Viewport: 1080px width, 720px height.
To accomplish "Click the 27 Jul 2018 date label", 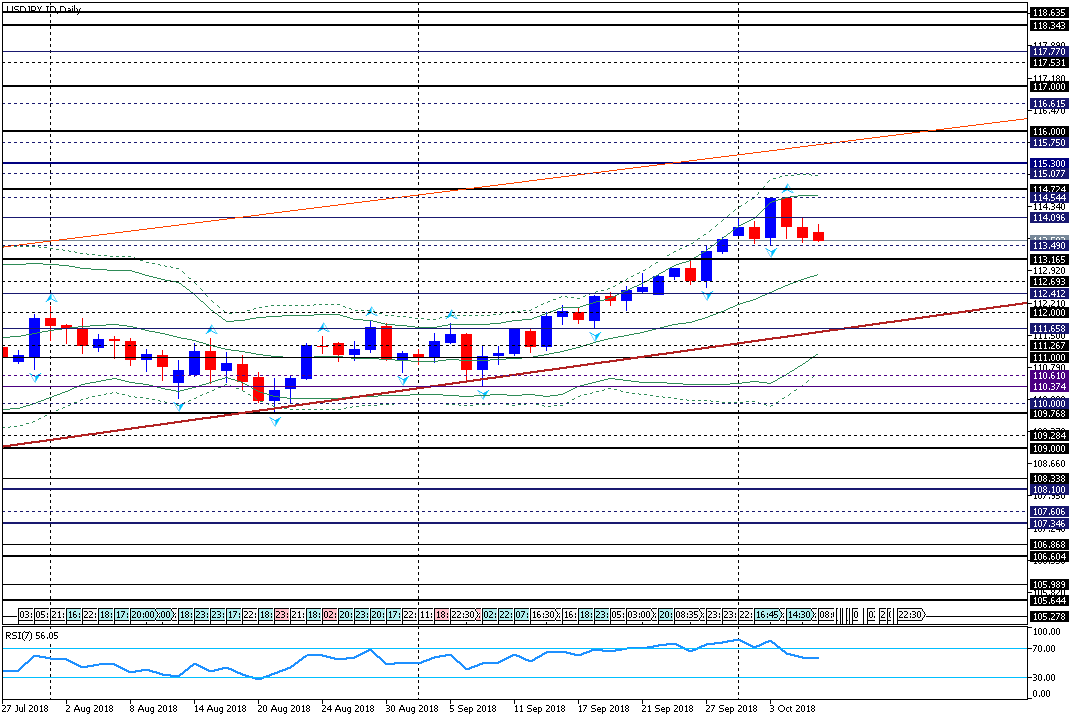I will point(25,709).
